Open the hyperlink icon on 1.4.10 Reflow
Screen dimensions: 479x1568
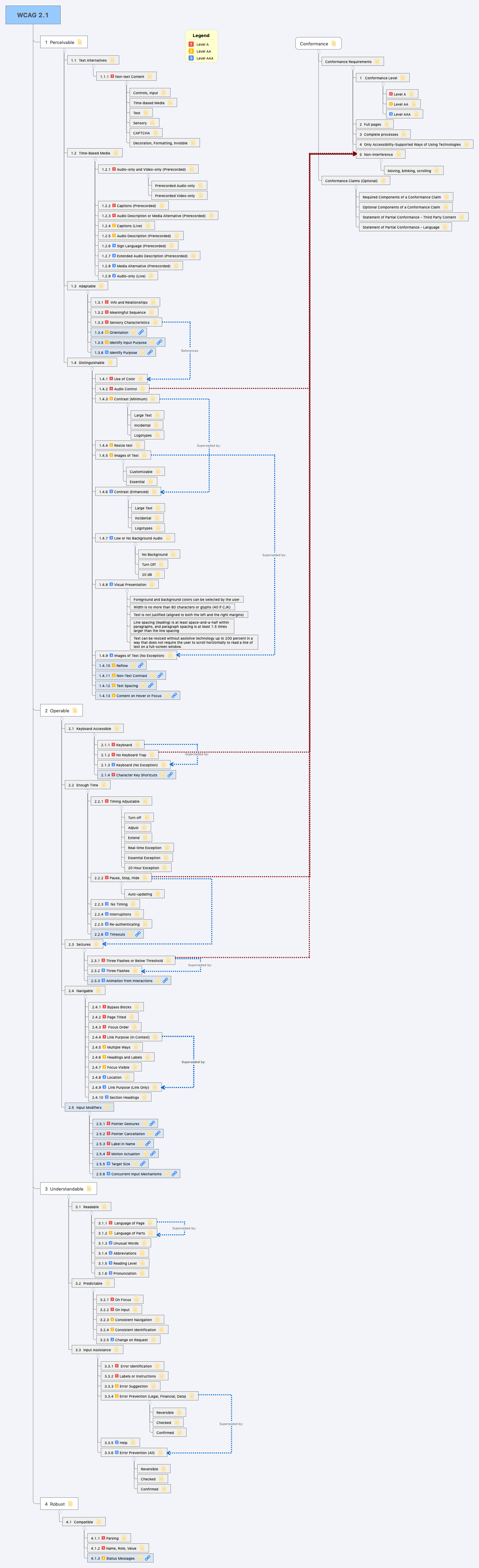click(141, 665)
